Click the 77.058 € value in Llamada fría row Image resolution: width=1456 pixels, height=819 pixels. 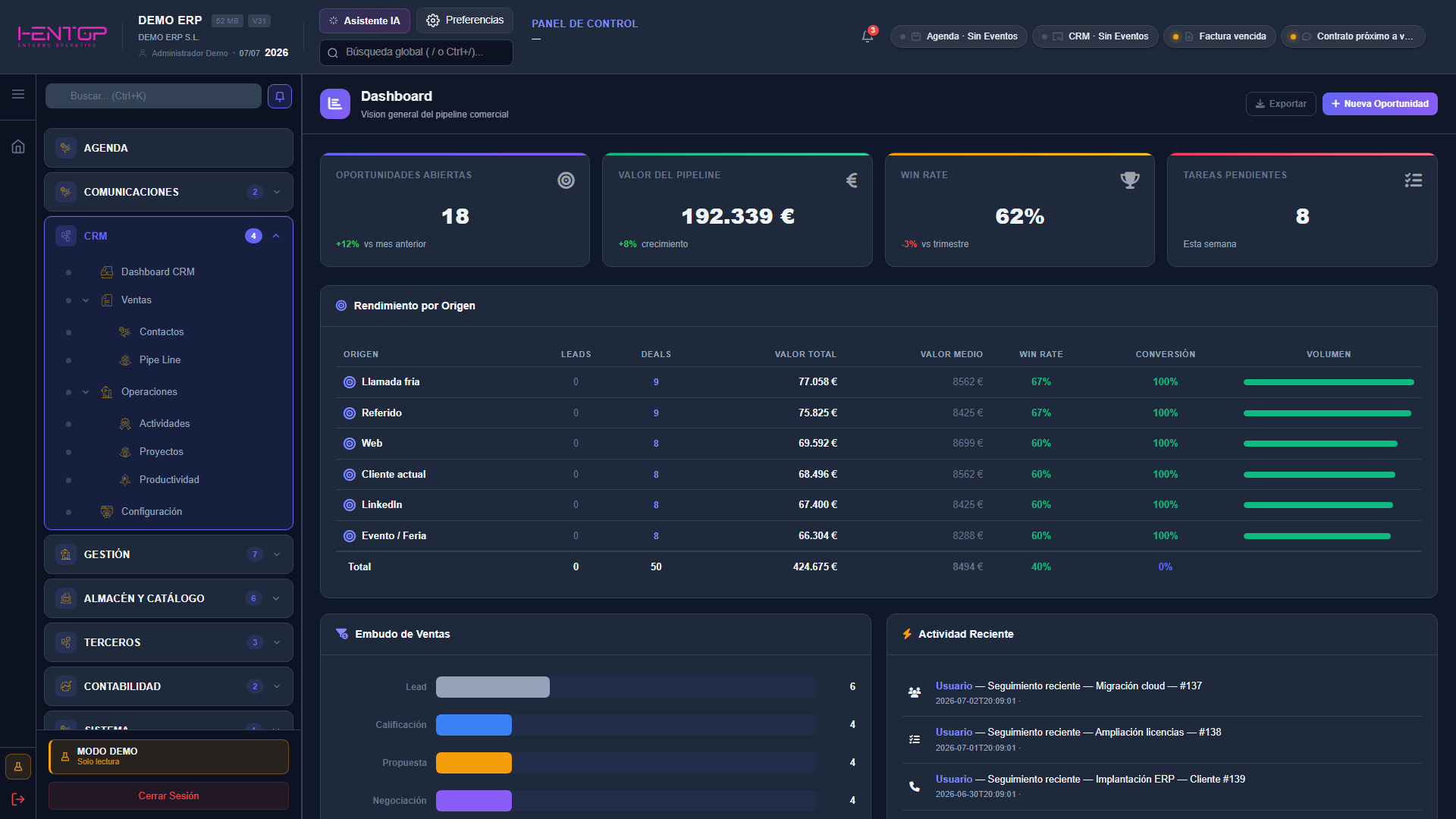click(817, 382)
